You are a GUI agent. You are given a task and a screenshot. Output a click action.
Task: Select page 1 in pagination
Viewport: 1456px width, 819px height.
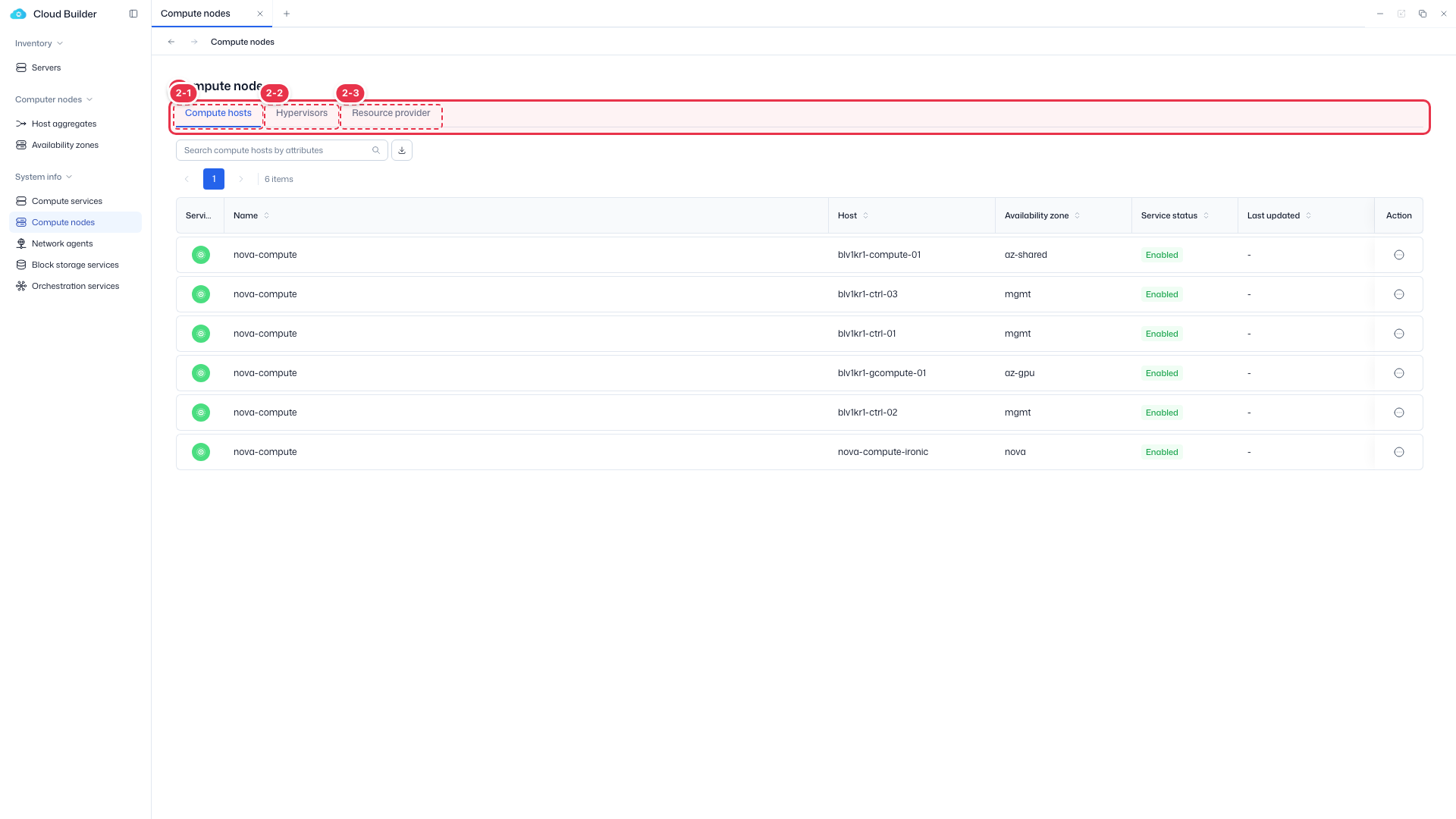[214, 179]
